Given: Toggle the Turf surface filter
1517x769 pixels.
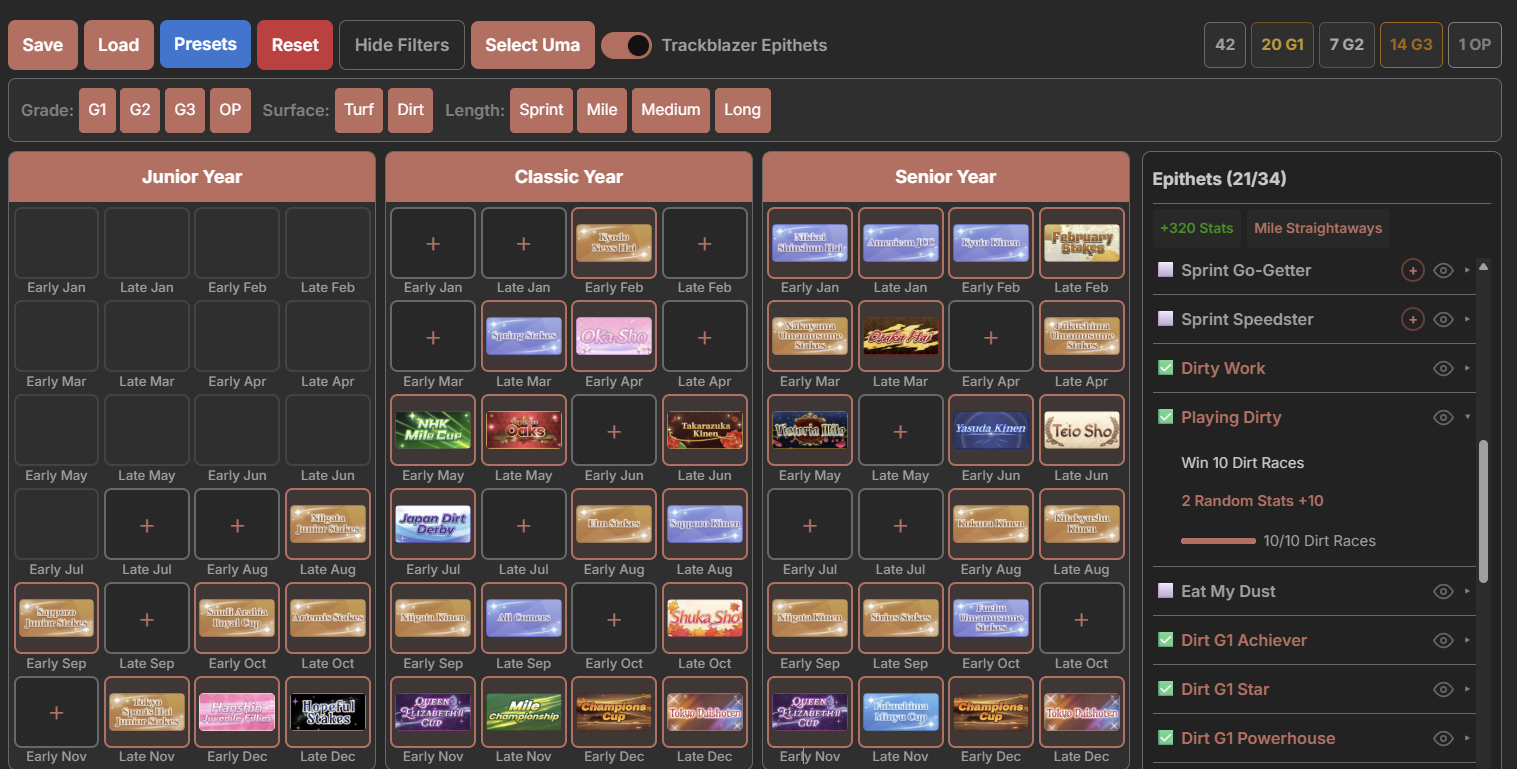Looking at the screenshot, I should (359, 110).
